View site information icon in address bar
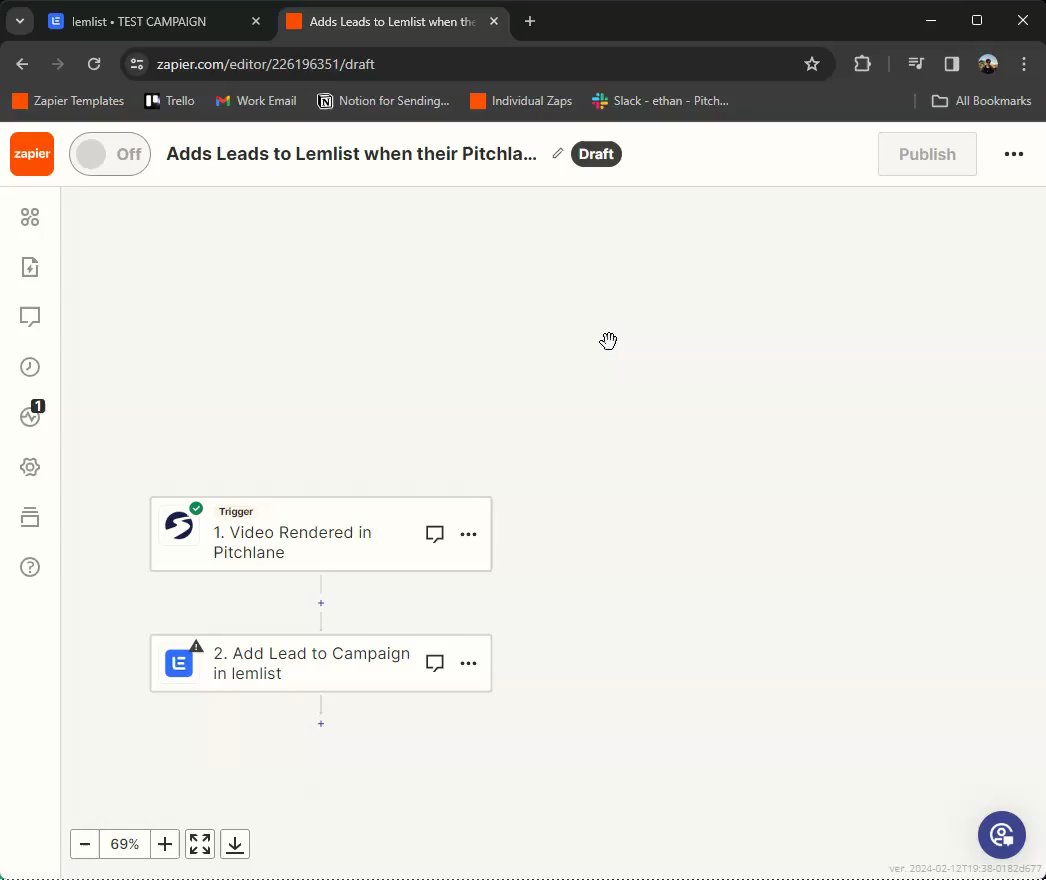1046x880 pixels. (137, 64)
